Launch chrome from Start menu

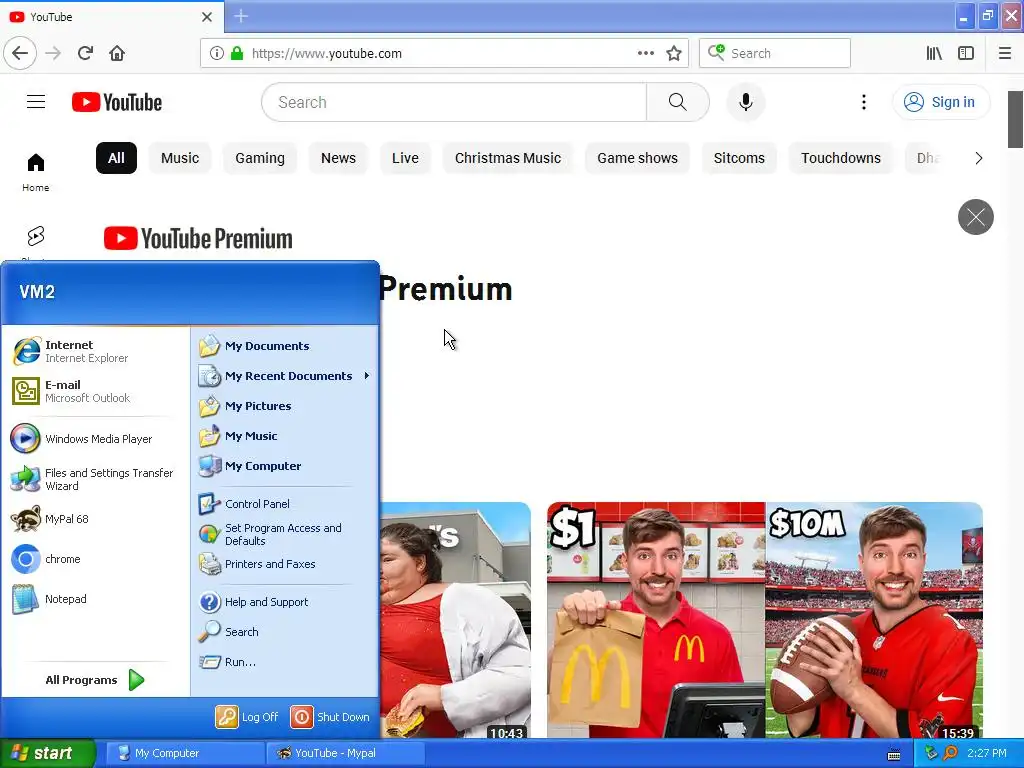click(x=95, y=559)
